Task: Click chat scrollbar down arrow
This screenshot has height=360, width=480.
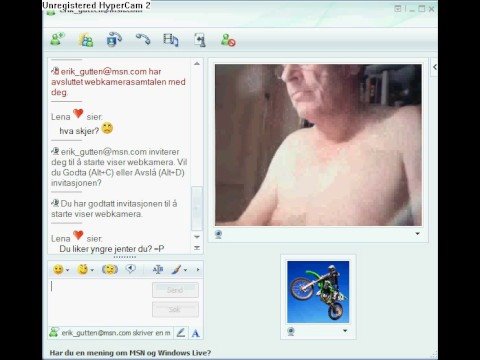Action: pos(197,237)
